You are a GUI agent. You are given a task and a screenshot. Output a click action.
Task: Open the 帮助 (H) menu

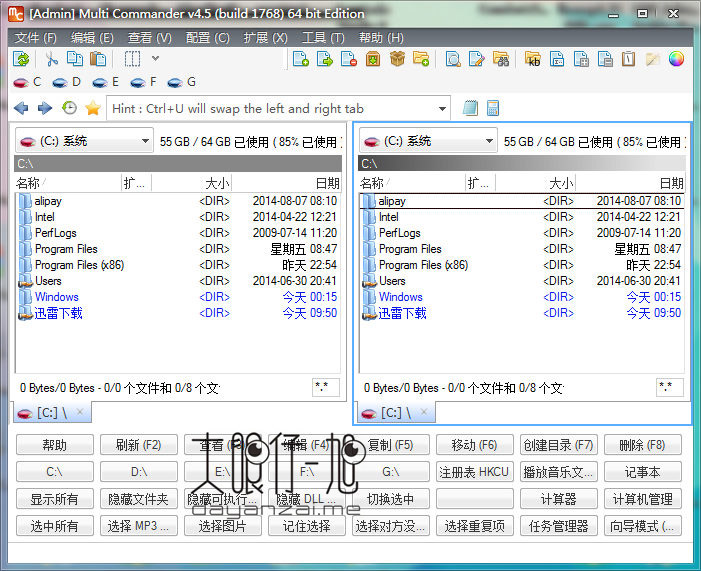tap(381, 38)
